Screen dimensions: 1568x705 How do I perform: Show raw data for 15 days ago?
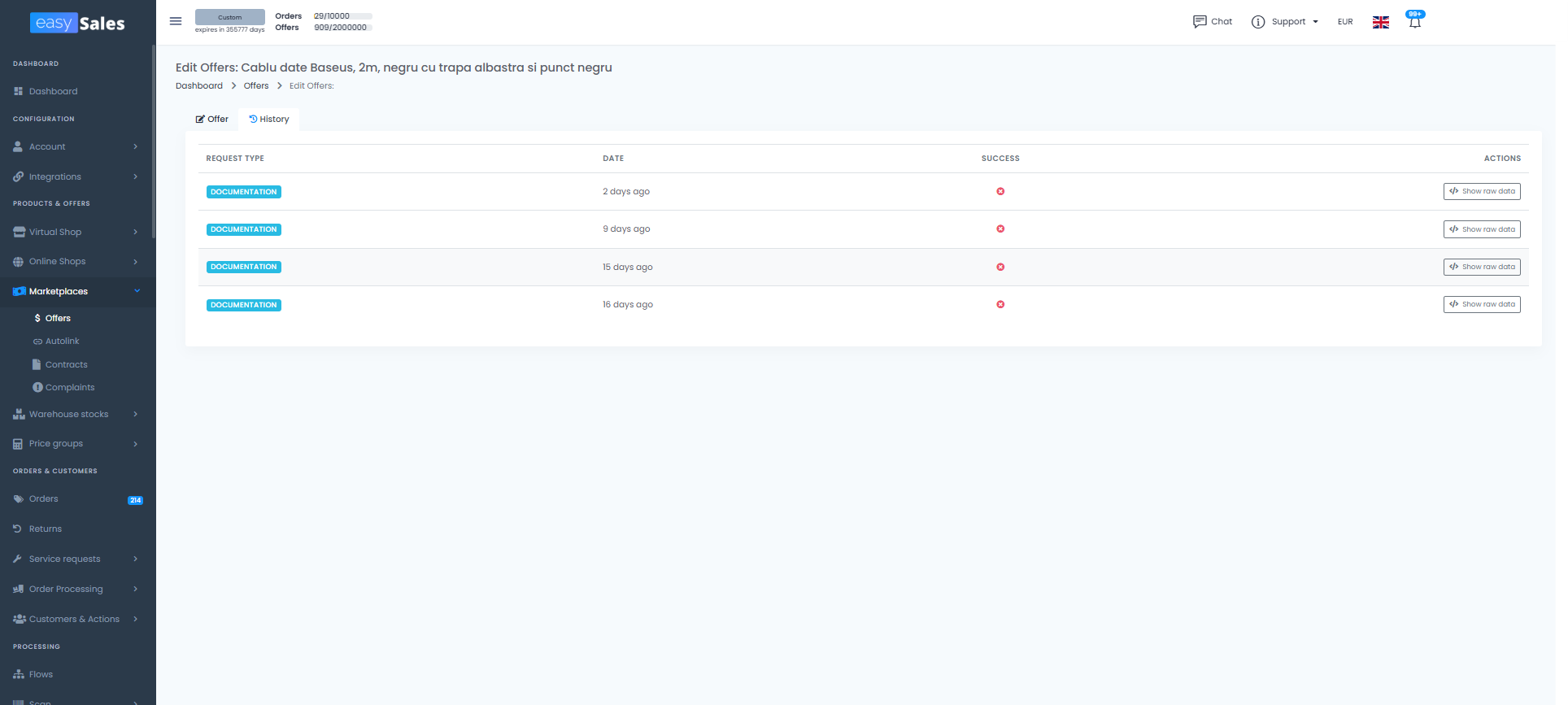(1482, 267)
